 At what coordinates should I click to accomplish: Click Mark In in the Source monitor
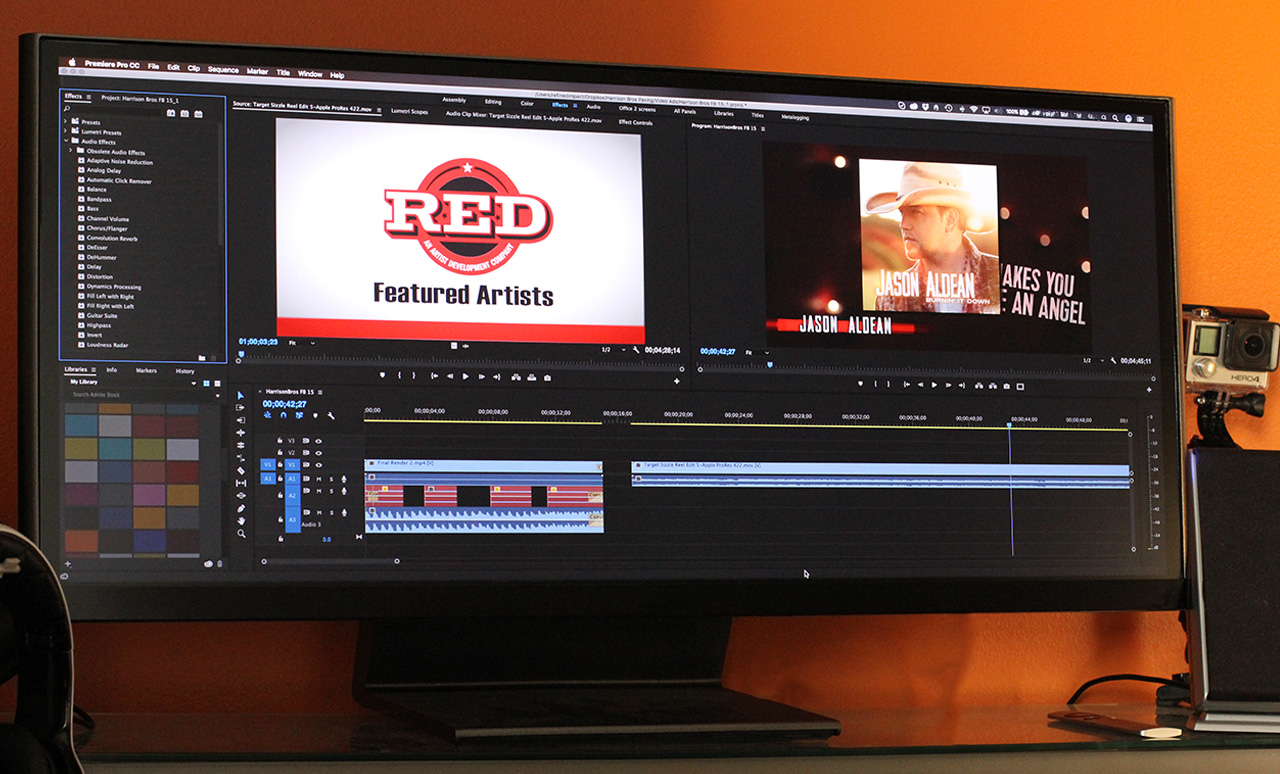pos(400,377)
